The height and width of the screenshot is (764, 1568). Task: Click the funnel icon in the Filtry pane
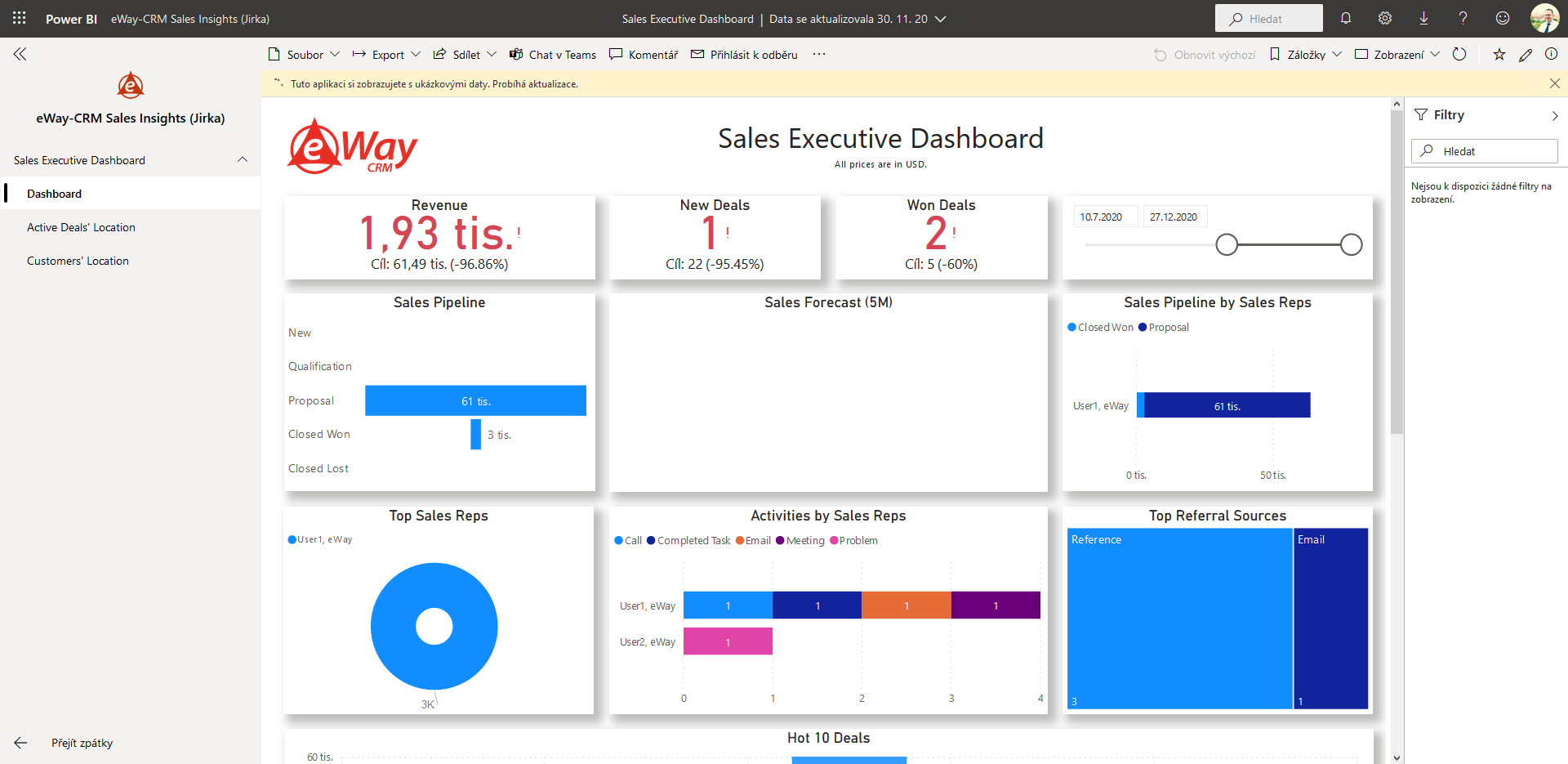(x=1421, y=115)
